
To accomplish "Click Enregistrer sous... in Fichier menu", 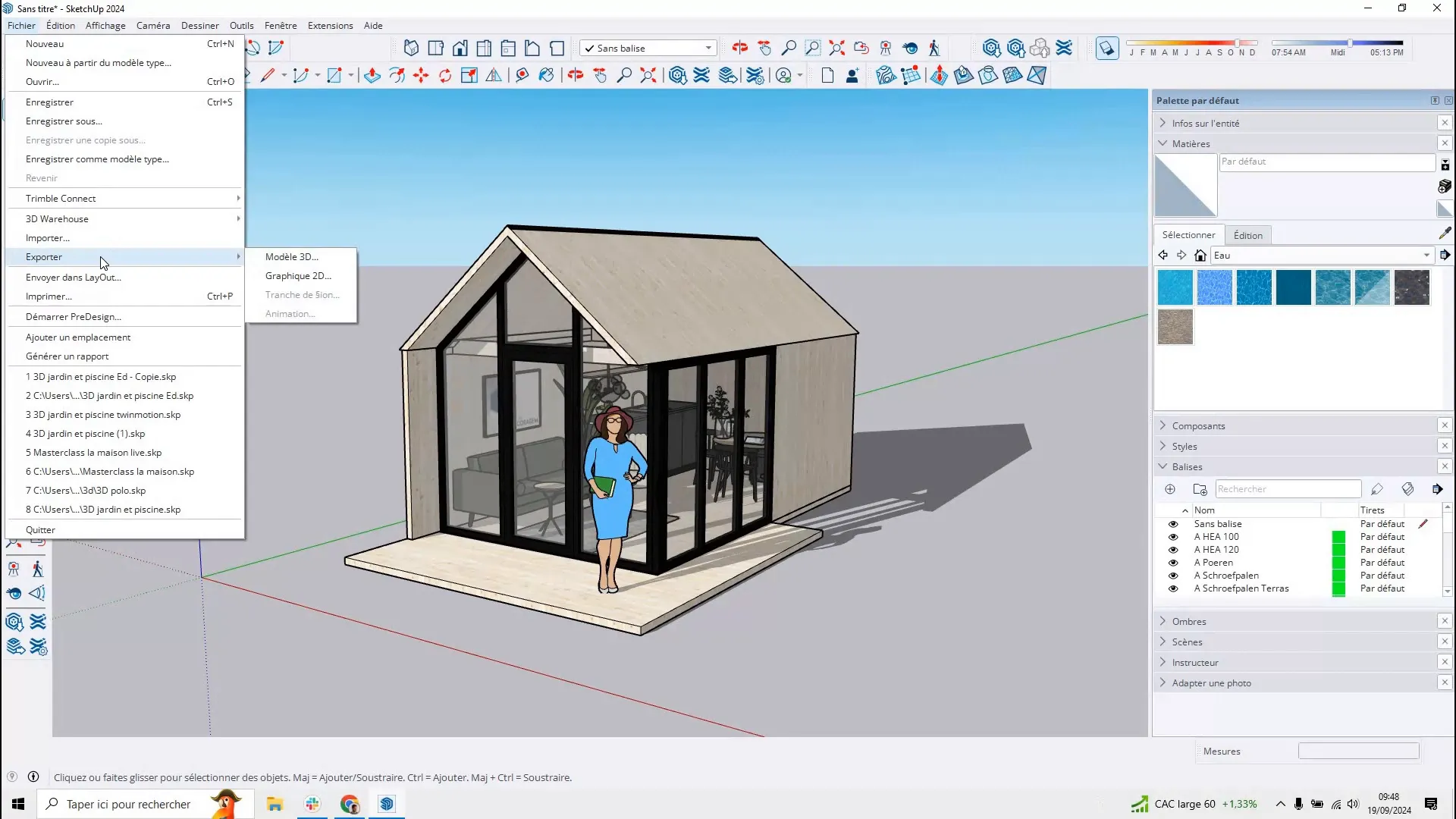I will [125, 121].
